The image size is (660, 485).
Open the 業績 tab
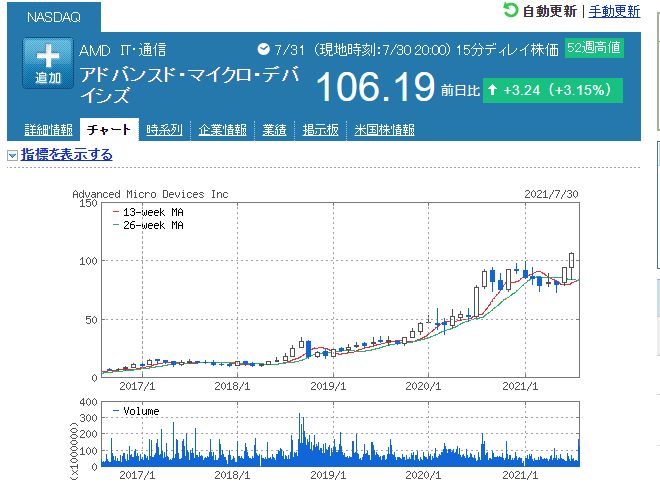click(x=275, y=130)
